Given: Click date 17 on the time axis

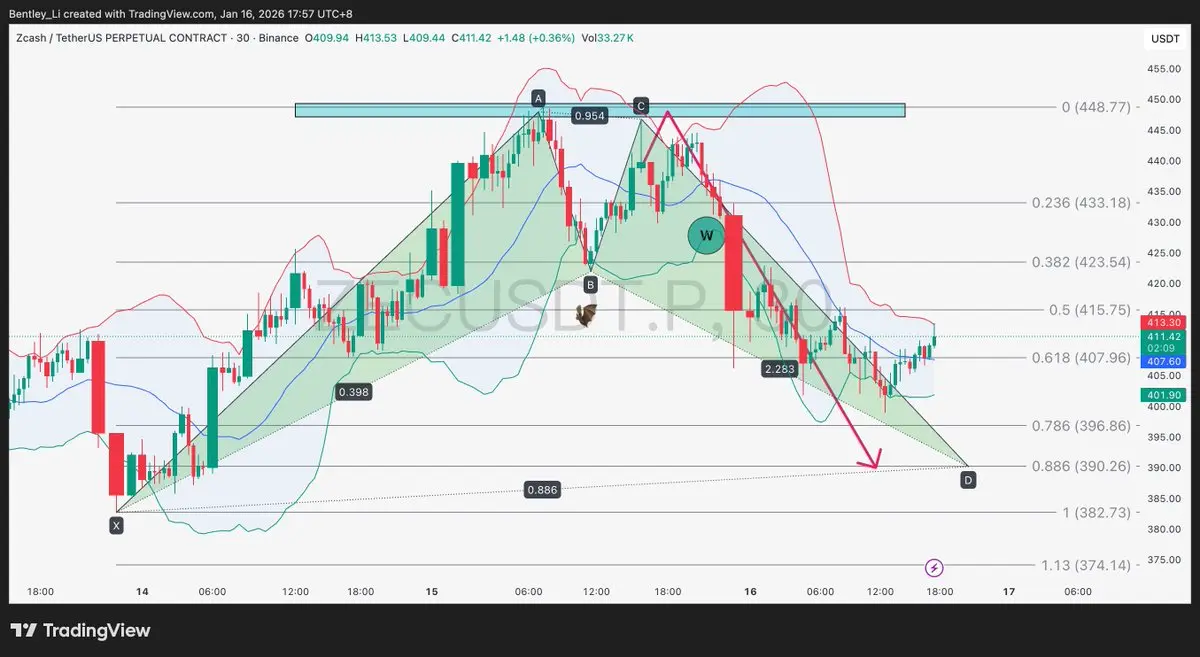Looking at the screenshot, I should pyautogui.click(x=1009, y=592).
